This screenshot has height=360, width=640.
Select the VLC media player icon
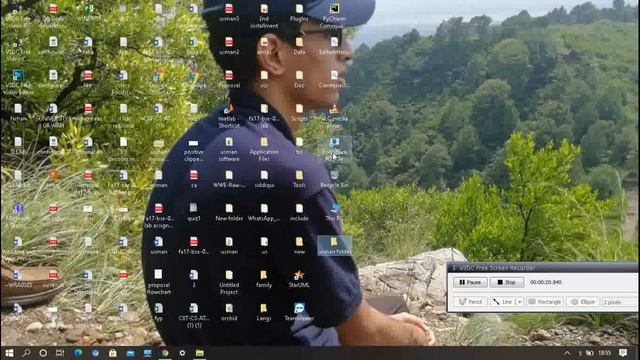[334, 116]
